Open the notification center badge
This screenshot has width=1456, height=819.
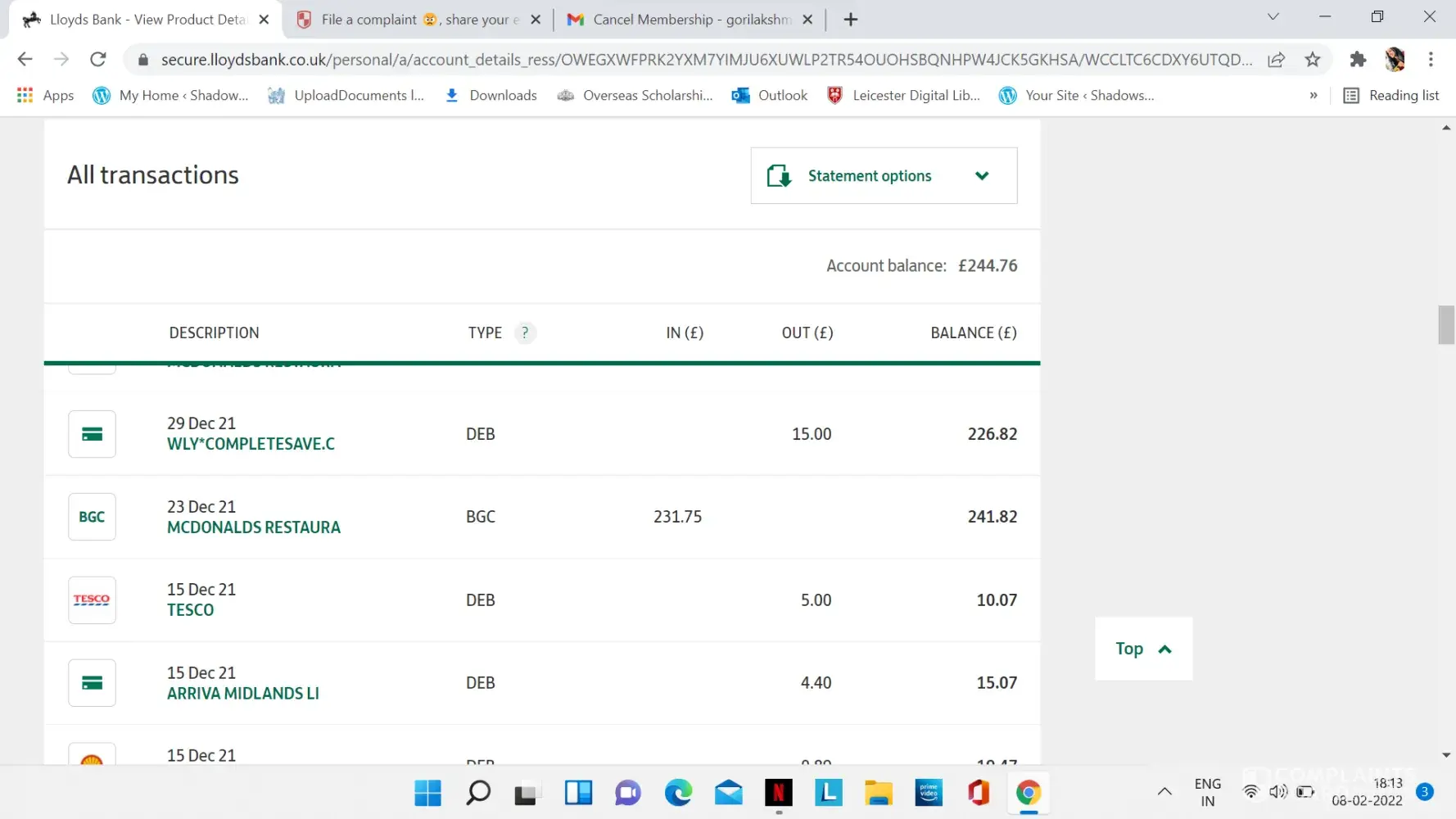pyautogui.click(x=1425, y=791)
